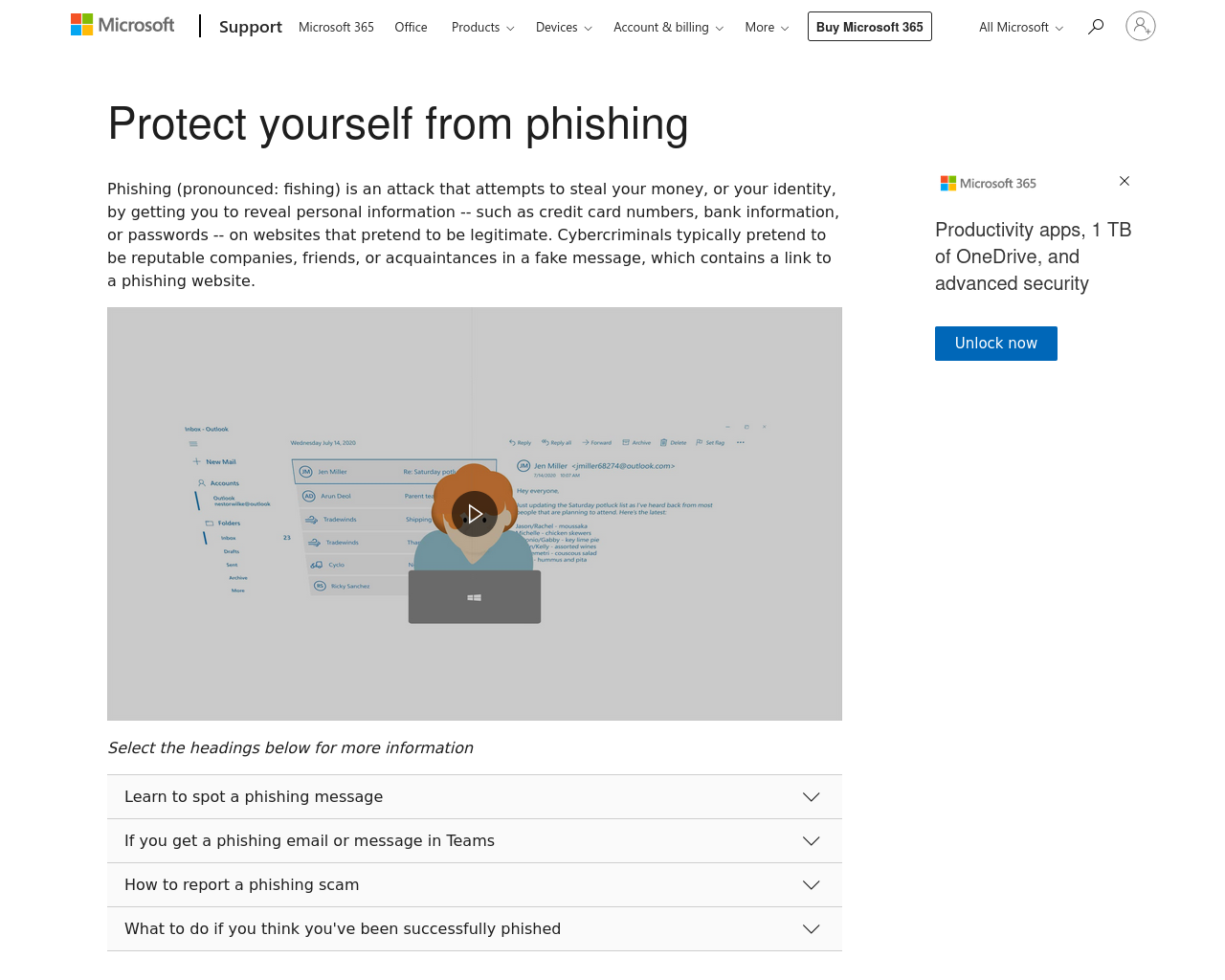The image size is (1225, 980).
Task: Open the Products dropdown menu
Action: pyautogui.click(x=483, y=27)
